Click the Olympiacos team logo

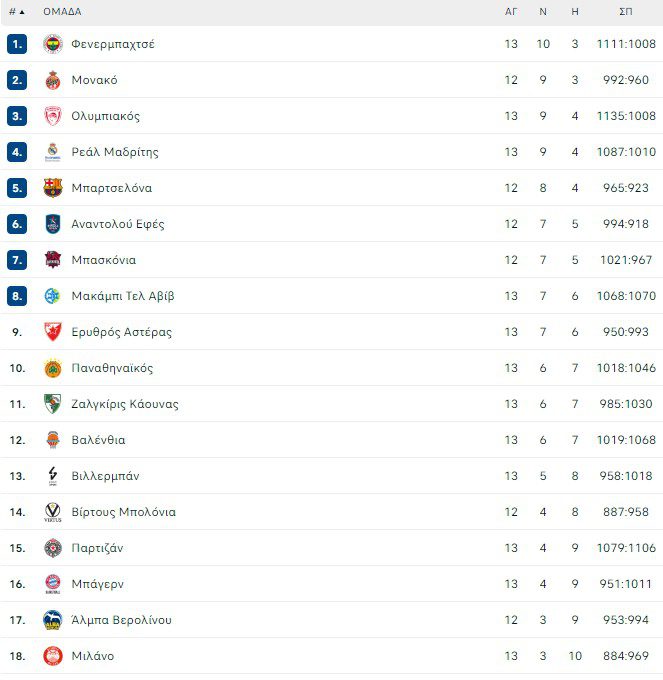[x=53, y=116]
